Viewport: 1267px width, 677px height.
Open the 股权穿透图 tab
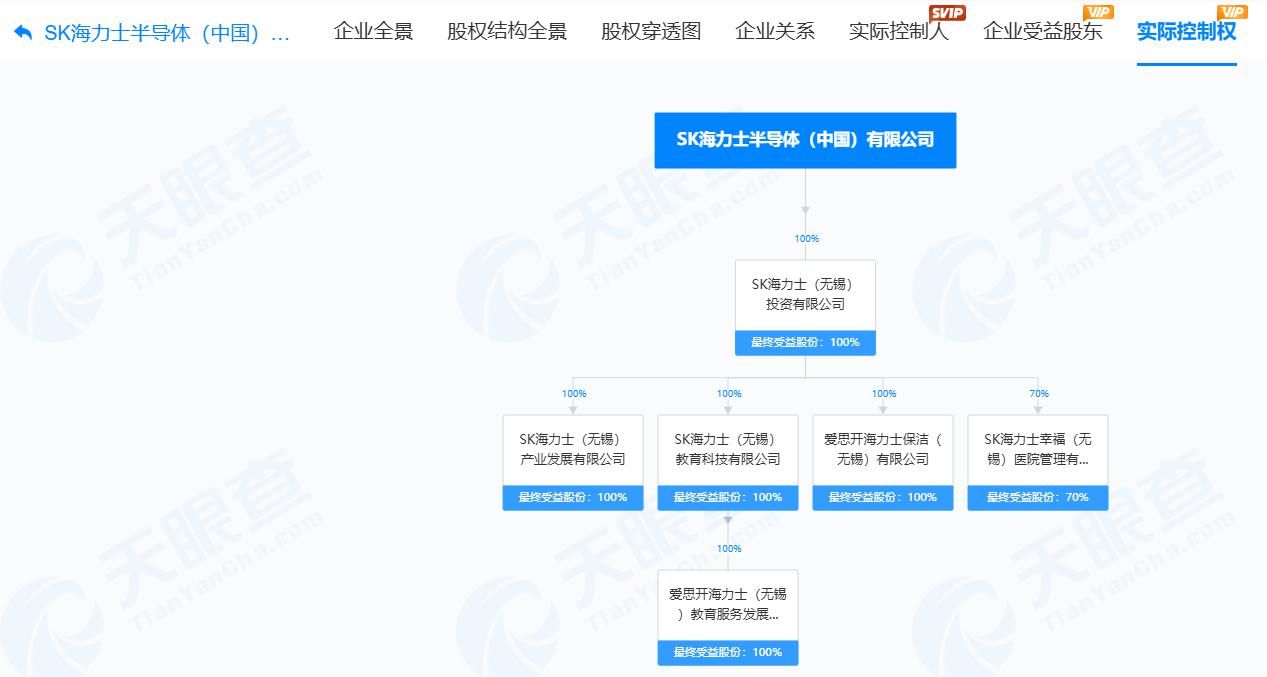pyautogui.click(x=651, y=31)
